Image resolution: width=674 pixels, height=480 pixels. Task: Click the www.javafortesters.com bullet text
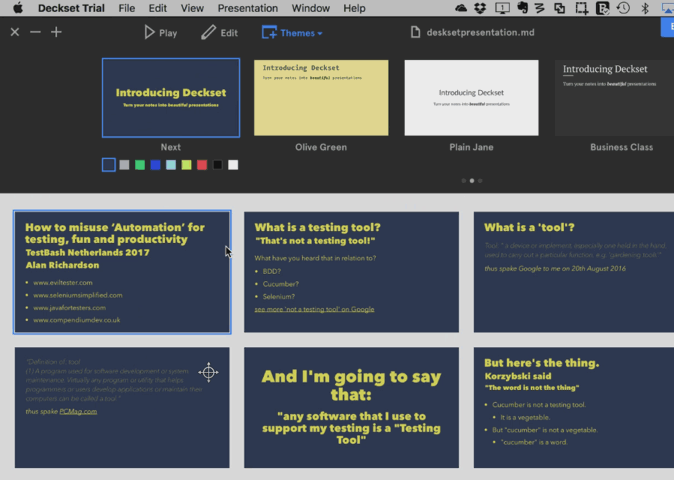70,307
